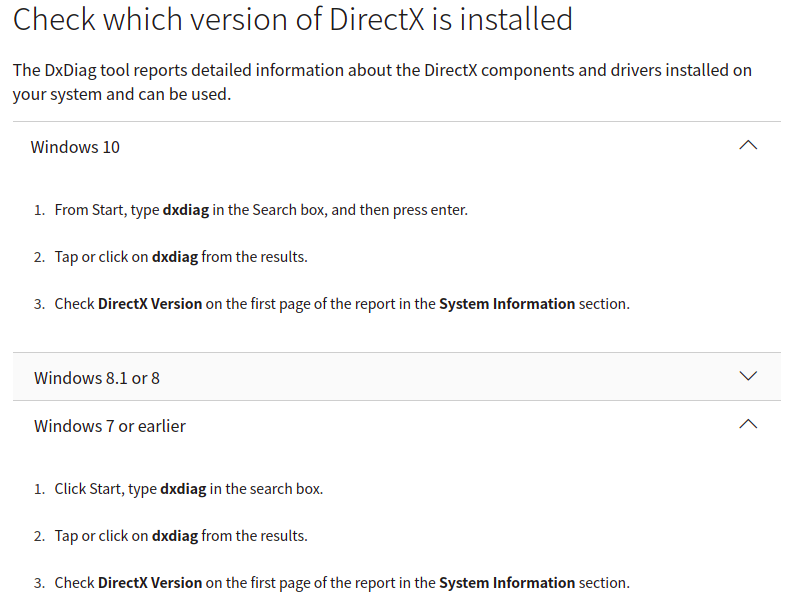Click the Check which version of DirectX heading
This screenshot has width=803, height=612.
tap(292, 19)
